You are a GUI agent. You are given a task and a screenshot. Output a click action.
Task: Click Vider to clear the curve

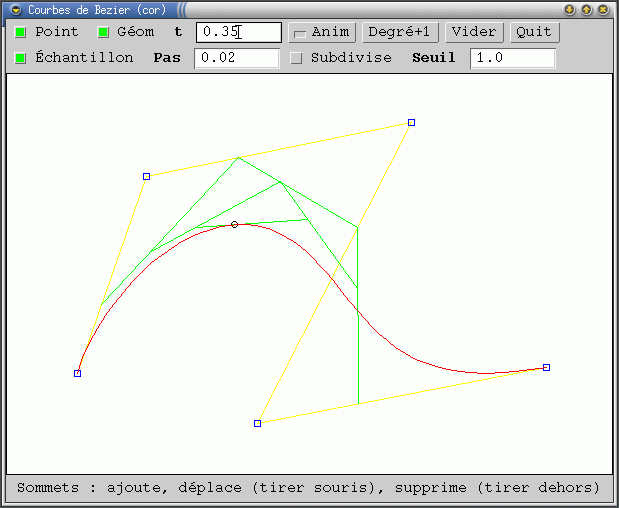[473, 32]
